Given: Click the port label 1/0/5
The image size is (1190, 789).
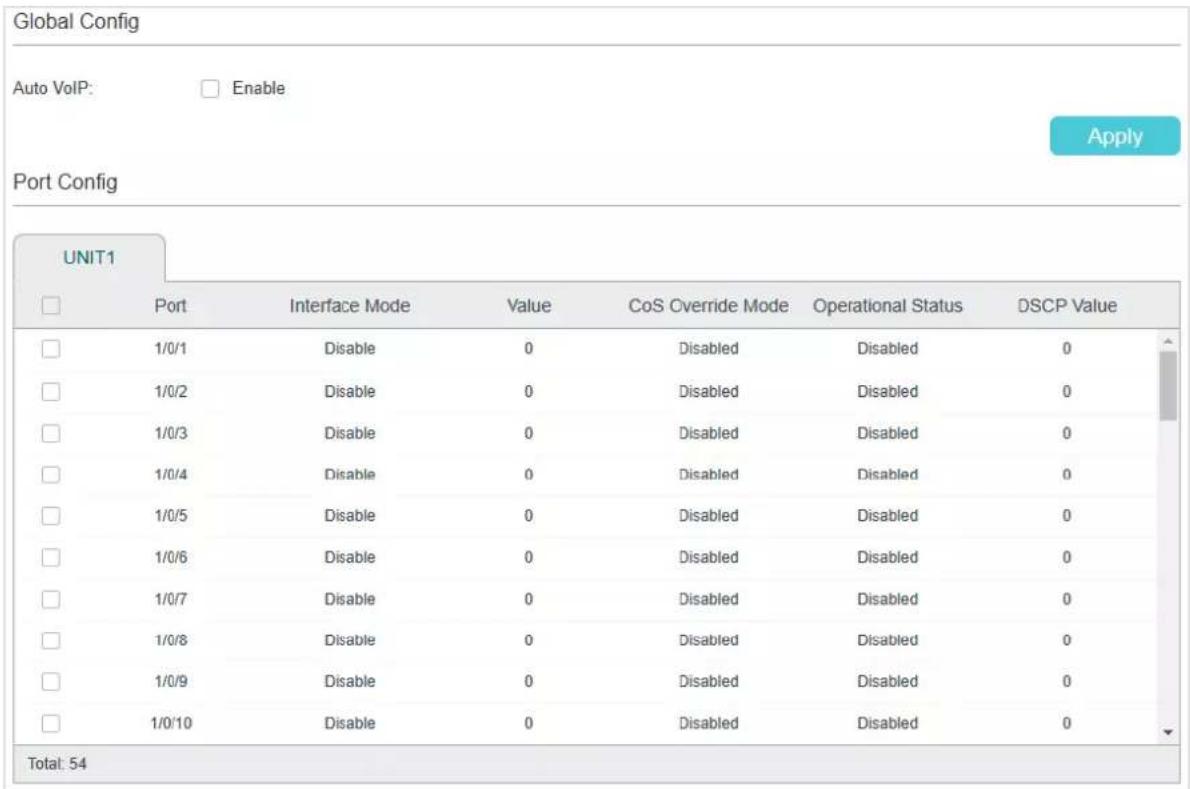Looking at the screenshot, I should 171,516.
